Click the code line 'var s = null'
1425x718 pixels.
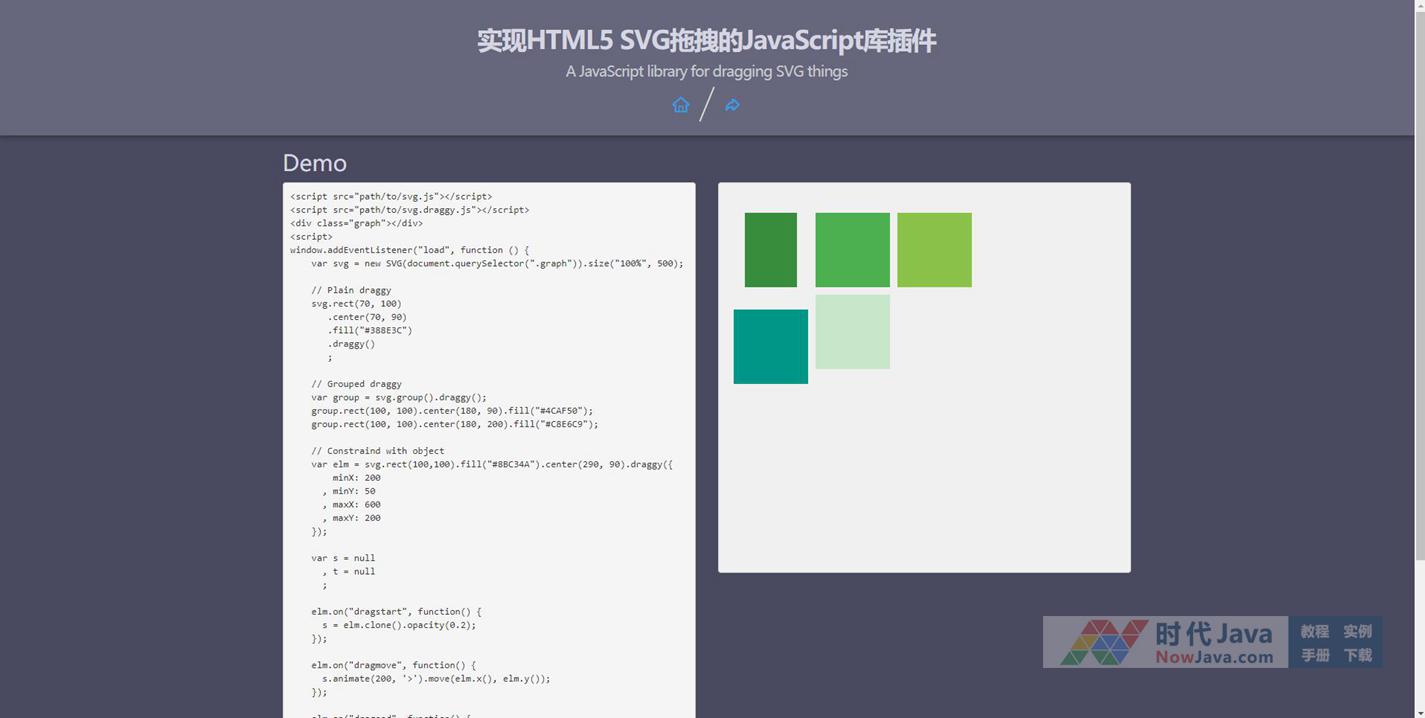(343, 558)
